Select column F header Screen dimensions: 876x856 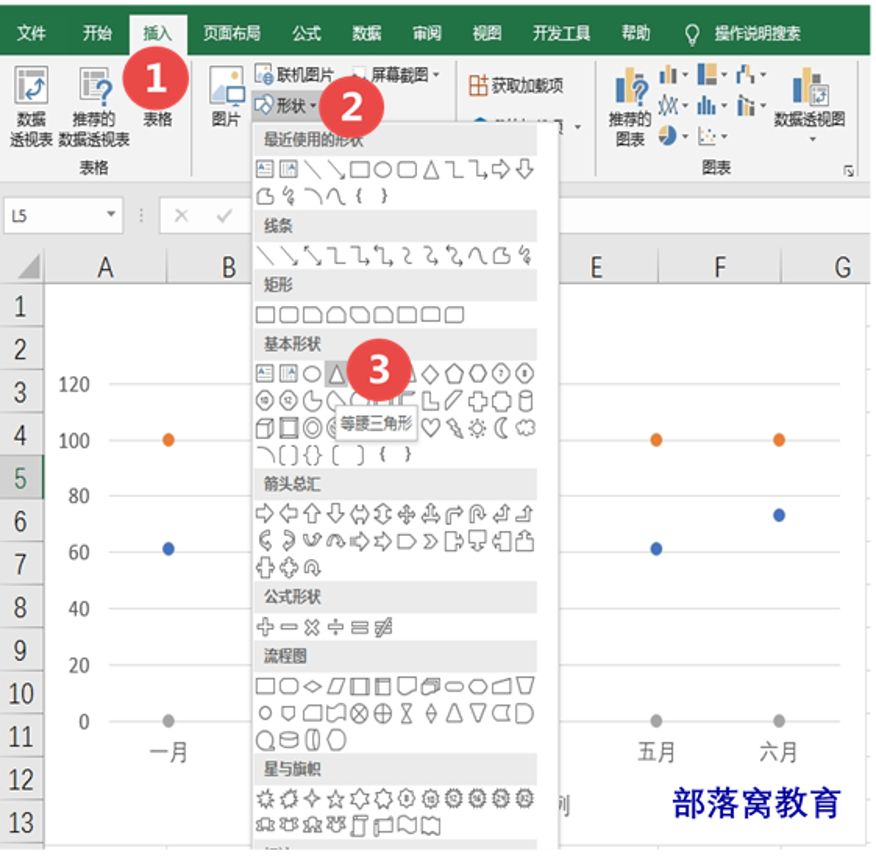click(720, 267)
